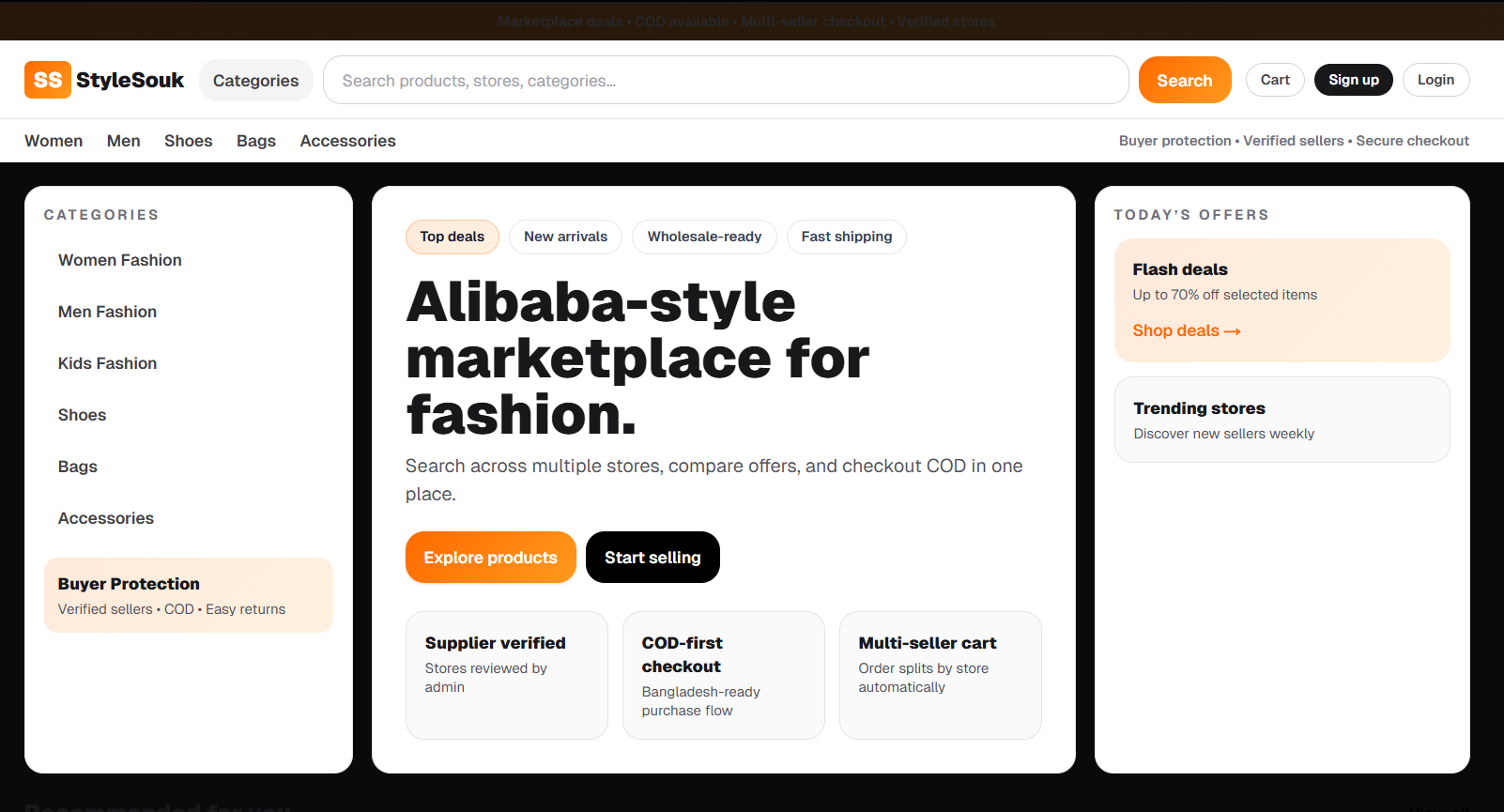
Task: Click the orange Search button
Action: tap(1185, 80)
